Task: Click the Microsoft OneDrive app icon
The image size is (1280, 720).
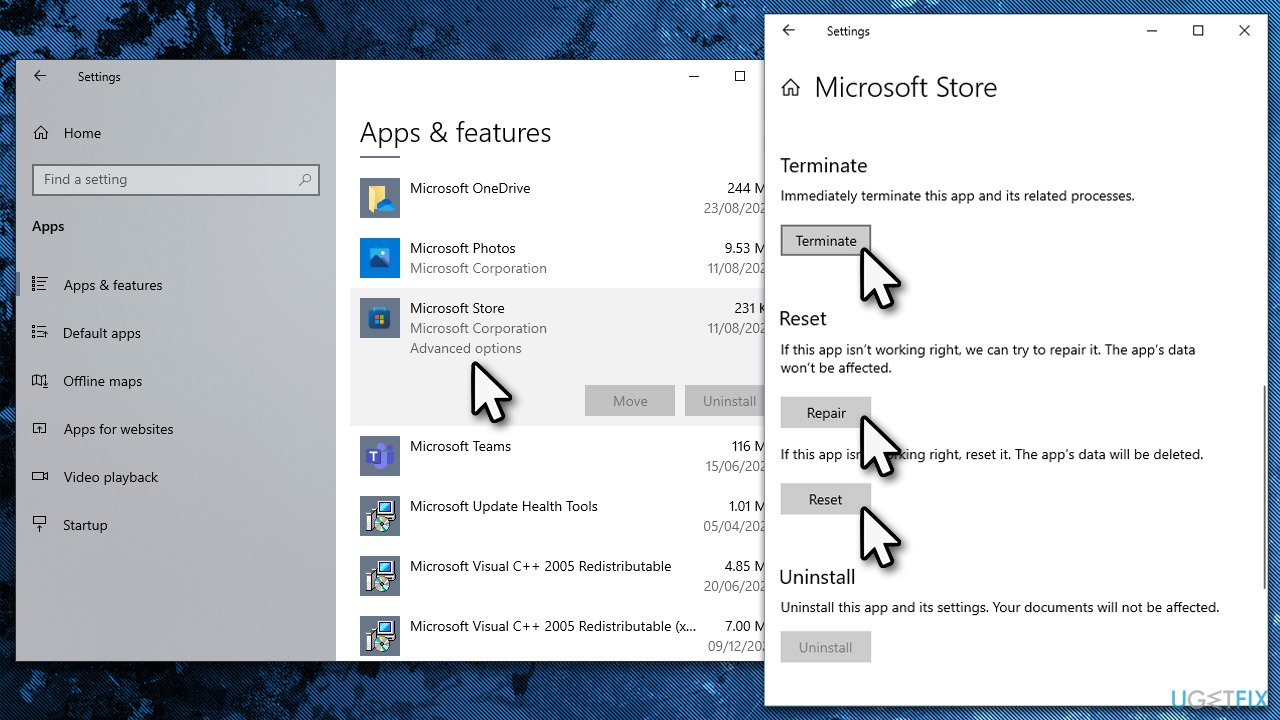Action: 380,198
